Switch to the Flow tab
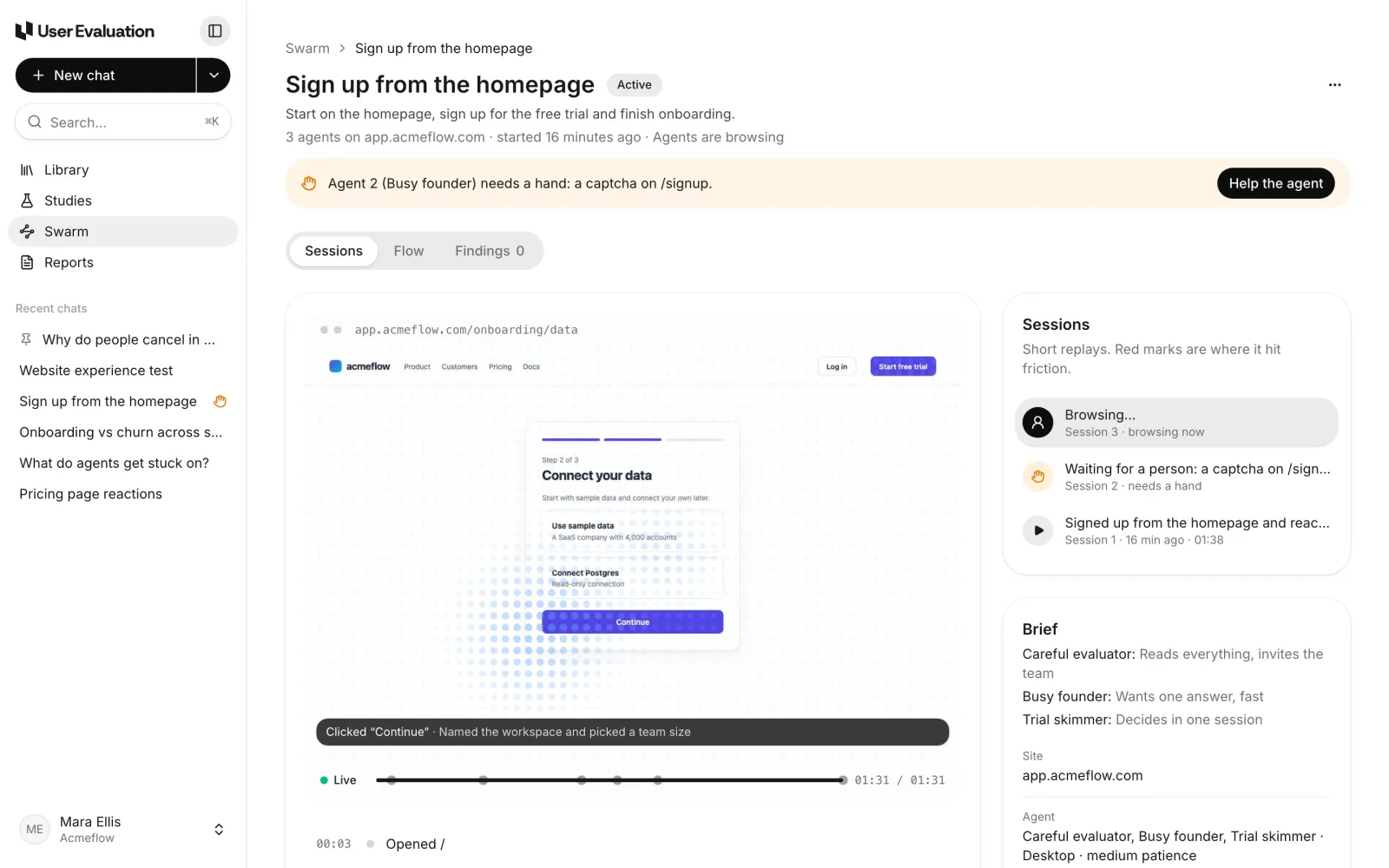This screenshot has height=868, width=1389. point(409,251)
